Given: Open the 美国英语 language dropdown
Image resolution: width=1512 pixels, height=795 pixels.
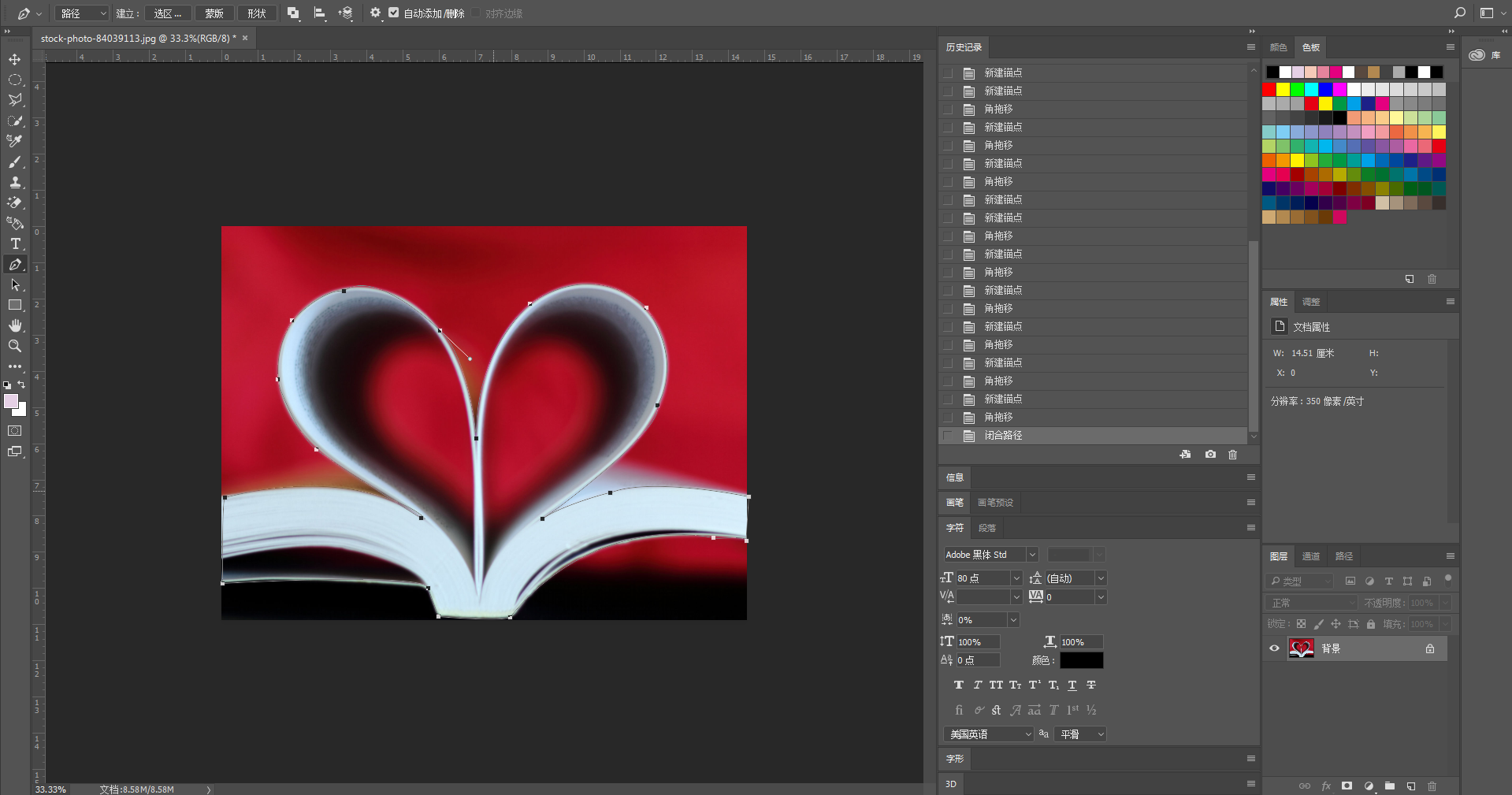Looking at the screenshot, I should coord(989,734).
